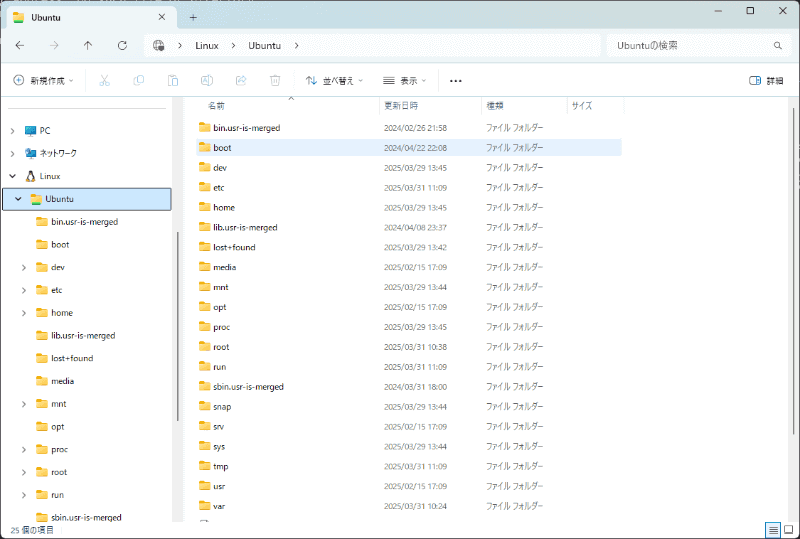Expand chevron after Linux breadcrumb
The height and width of the screenshot is (539, 800).
pos(233,45)
